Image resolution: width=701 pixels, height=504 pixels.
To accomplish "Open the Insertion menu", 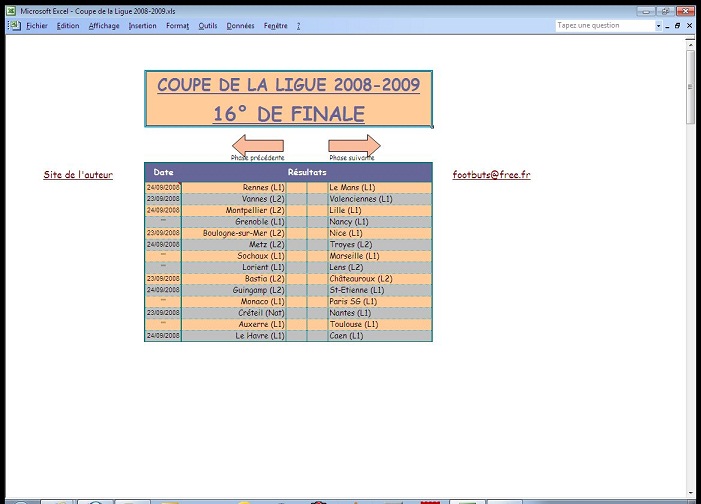I will click(143, 26).
